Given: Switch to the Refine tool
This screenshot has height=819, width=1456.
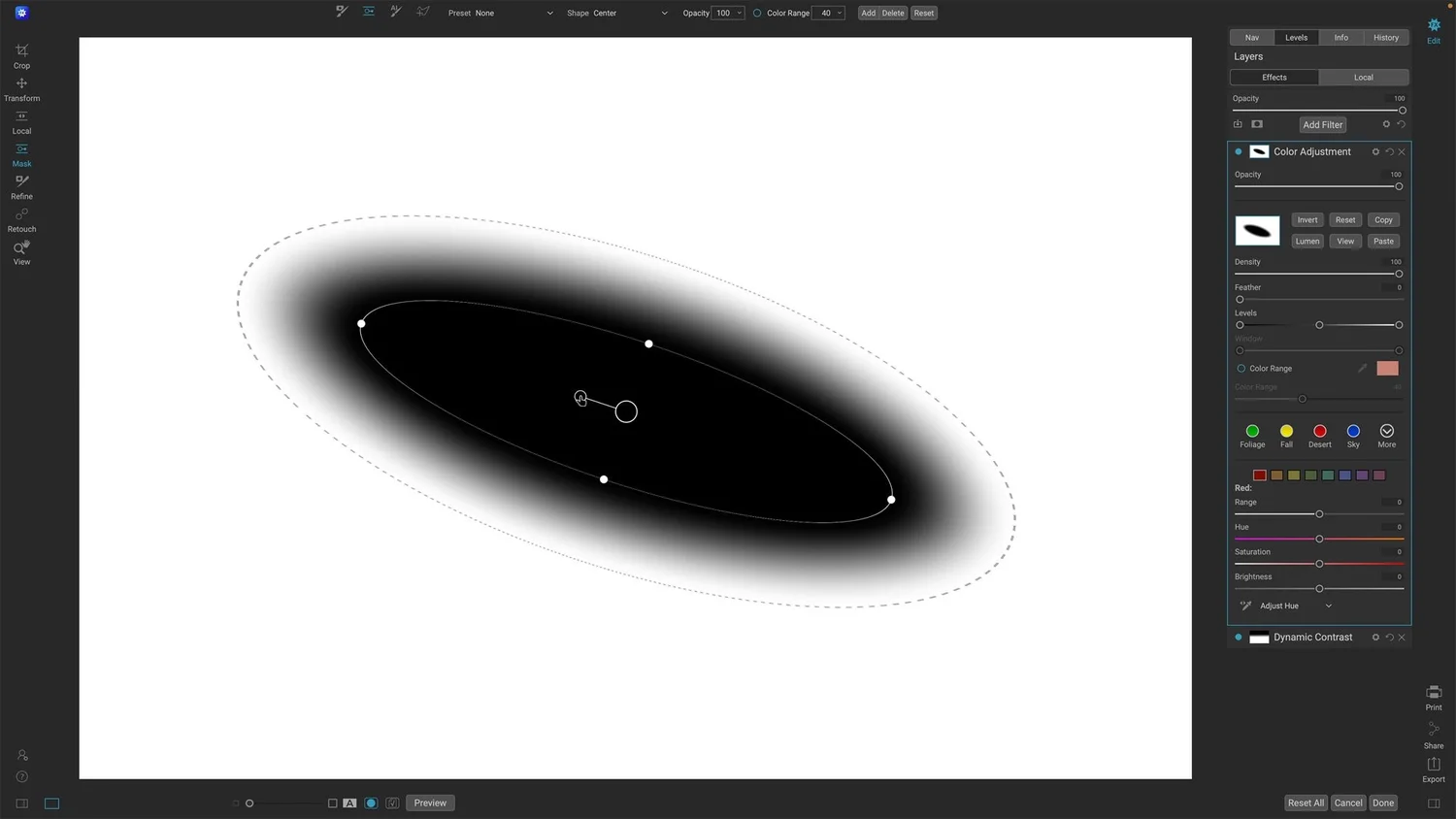Looking at the screenshot, I should [21, 187].
